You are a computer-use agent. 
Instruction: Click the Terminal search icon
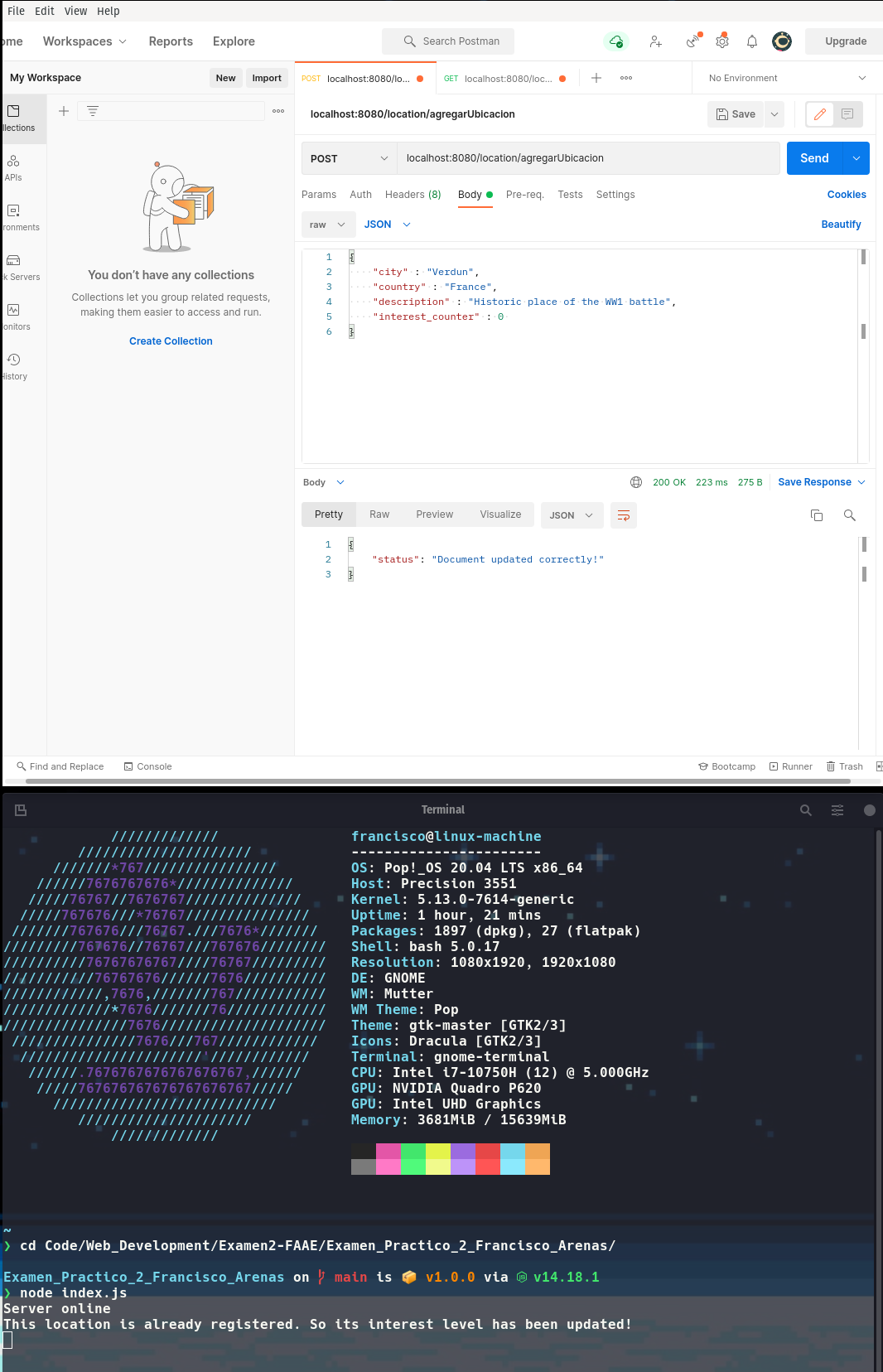pyautogui.click(x=806, y=810)
